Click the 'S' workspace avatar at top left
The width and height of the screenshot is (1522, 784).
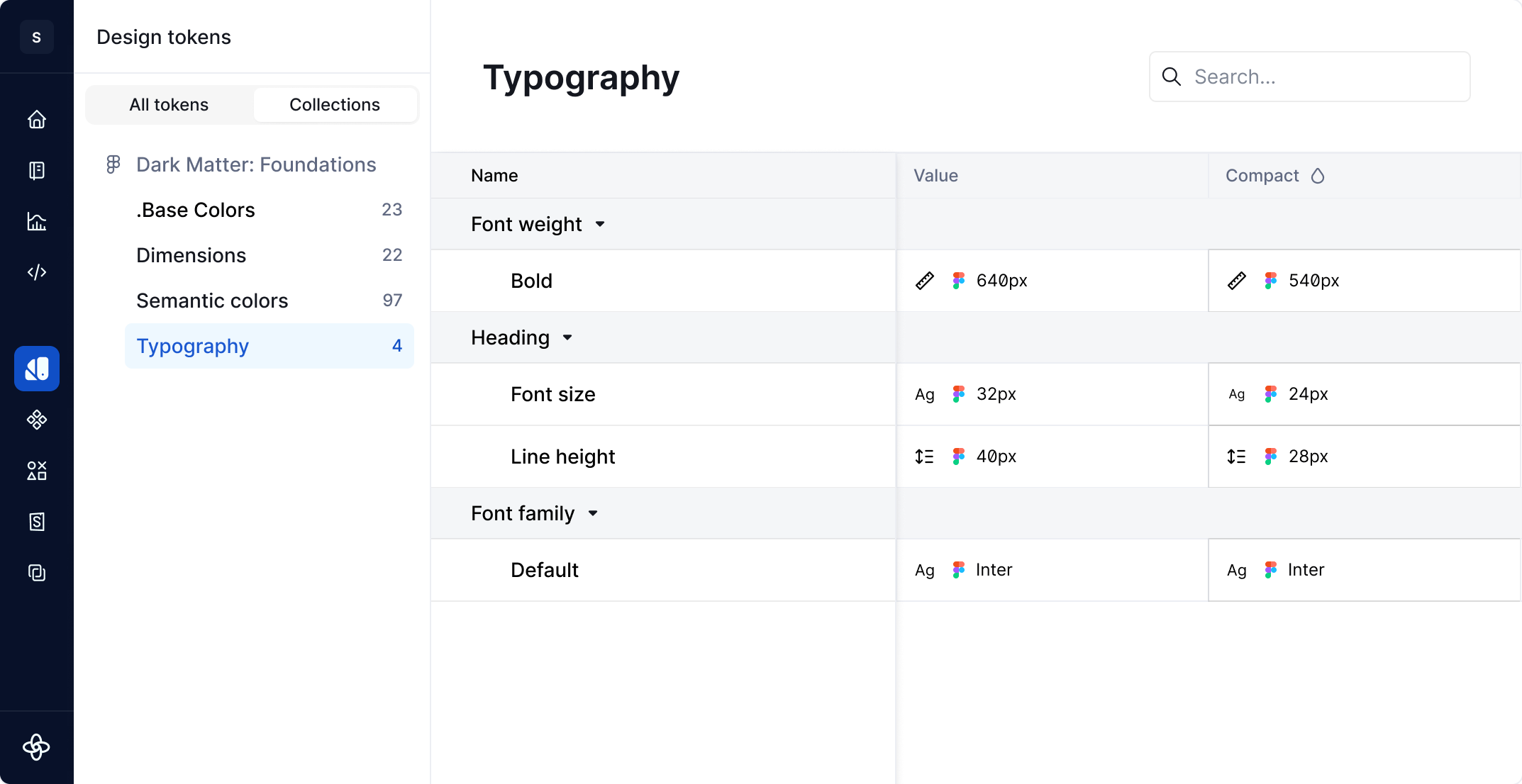coord(36,37)
